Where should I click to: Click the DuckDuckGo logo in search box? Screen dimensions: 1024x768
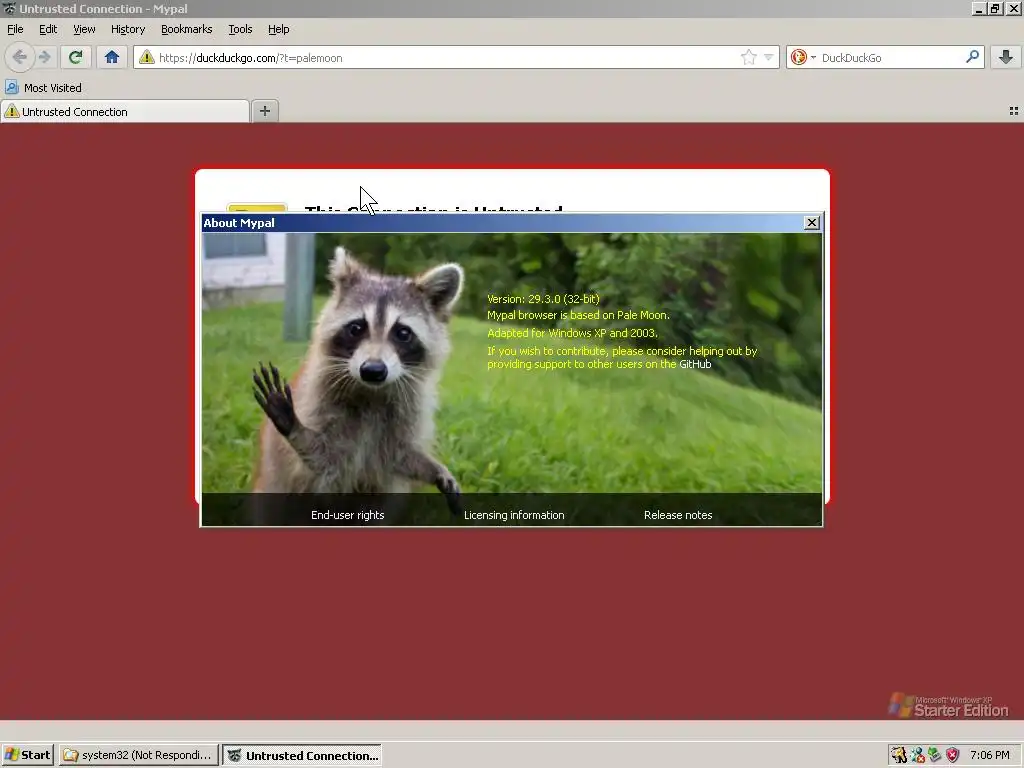[798, 57]
